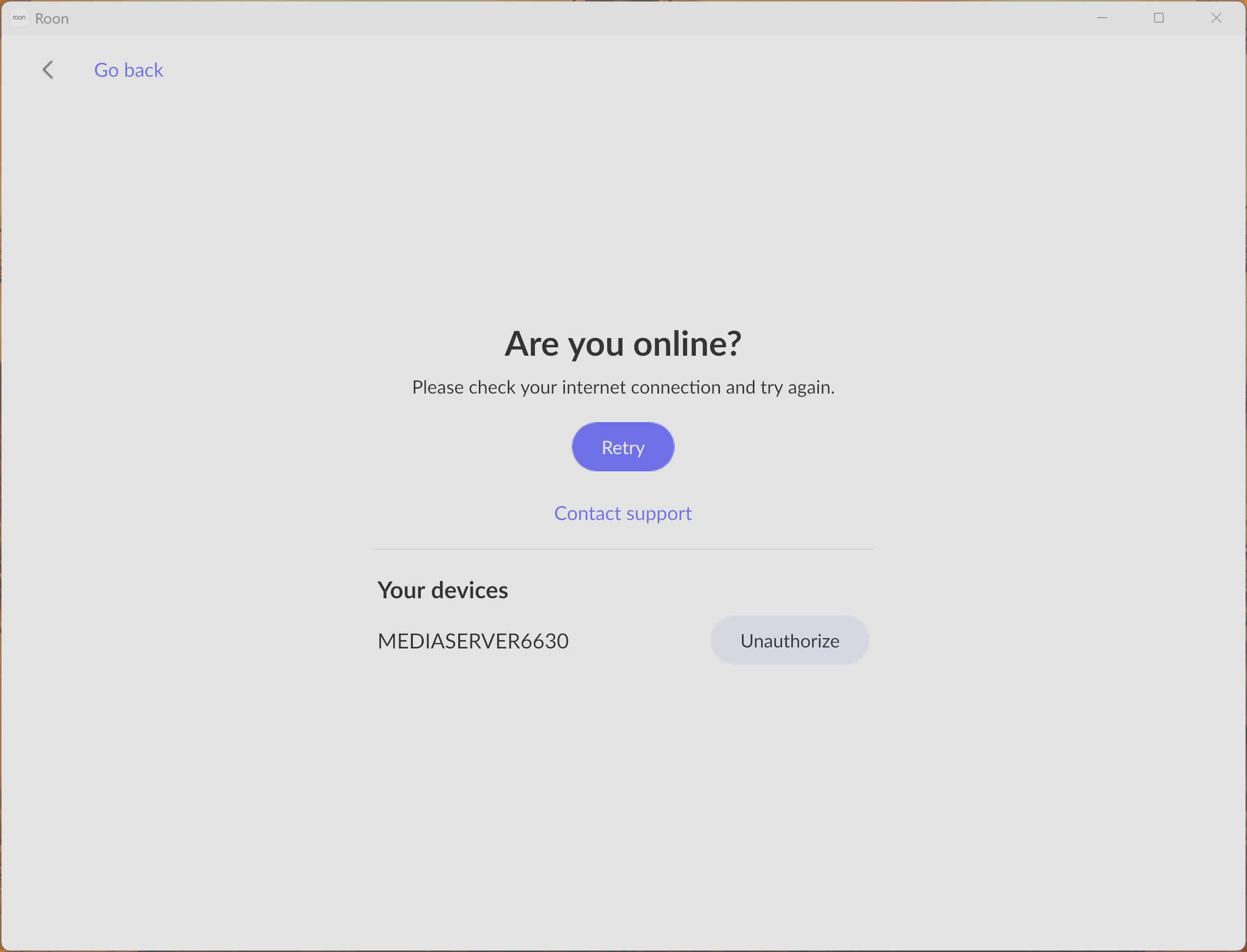Select the MEDIASERVER6630 device name
The height and width of the screenshot is (952, 1247).
pyautogui.click(x=473, y=642)
